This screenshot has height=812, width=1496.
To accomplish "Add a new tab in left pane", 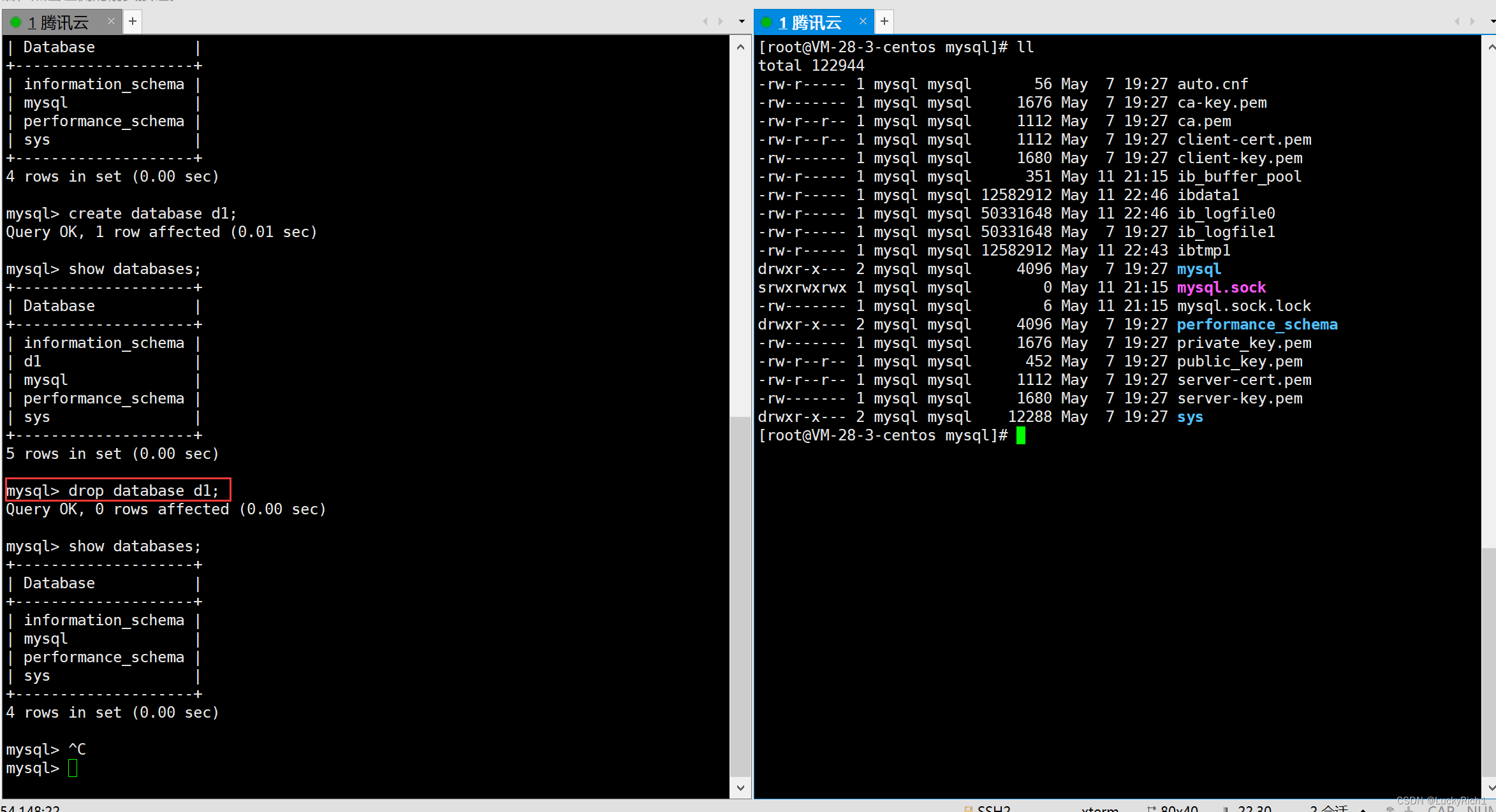I will tap(133, 22).
